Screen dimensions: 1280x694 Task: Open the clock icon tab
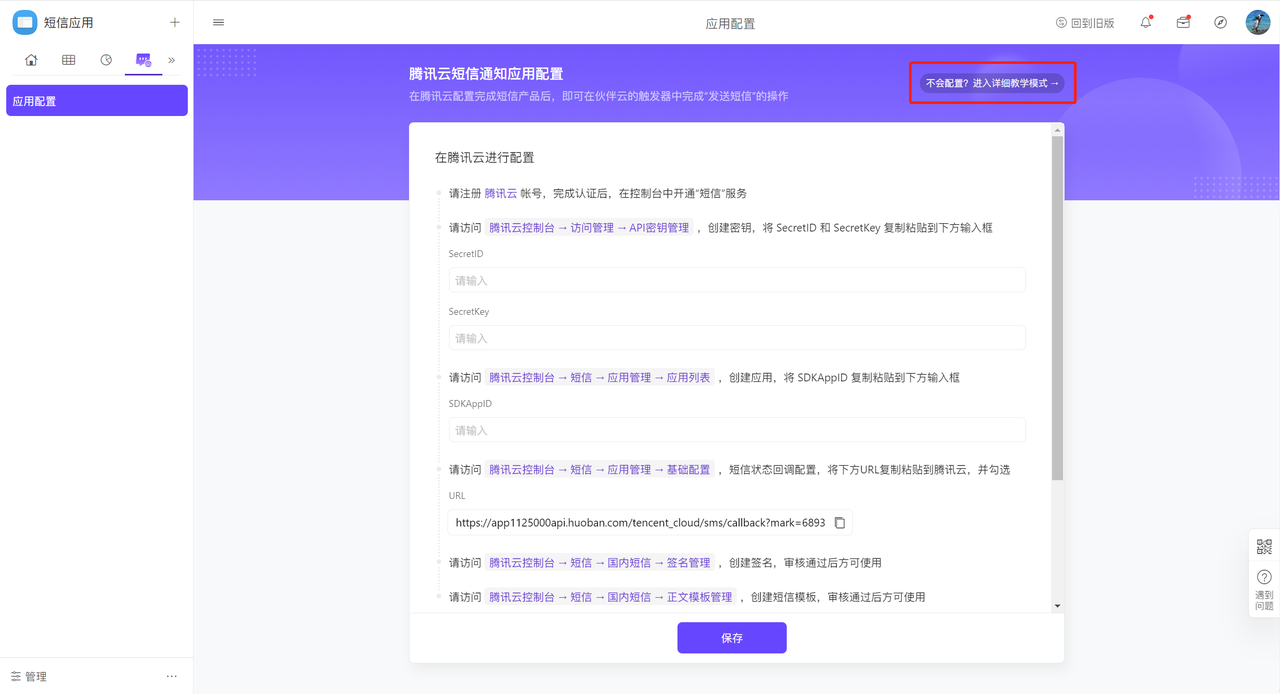tap(106, 60)
